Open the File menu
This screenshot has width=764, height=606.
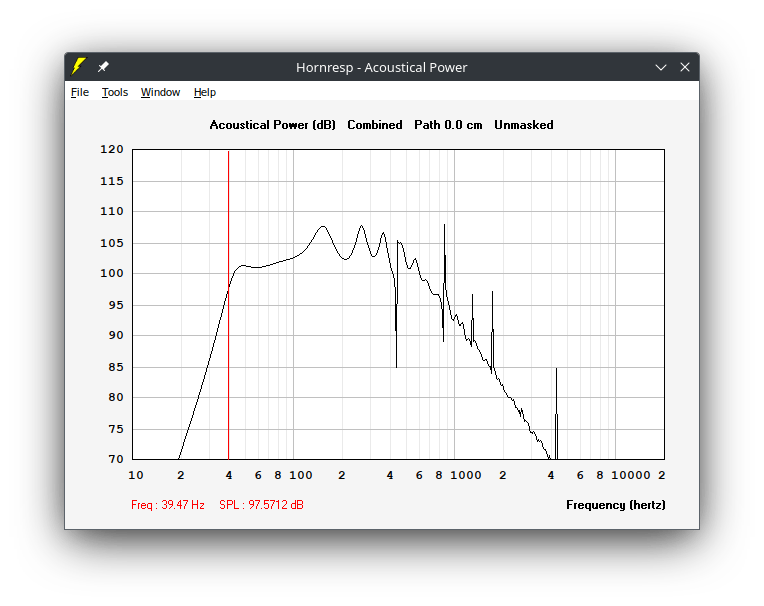[80, 92]
